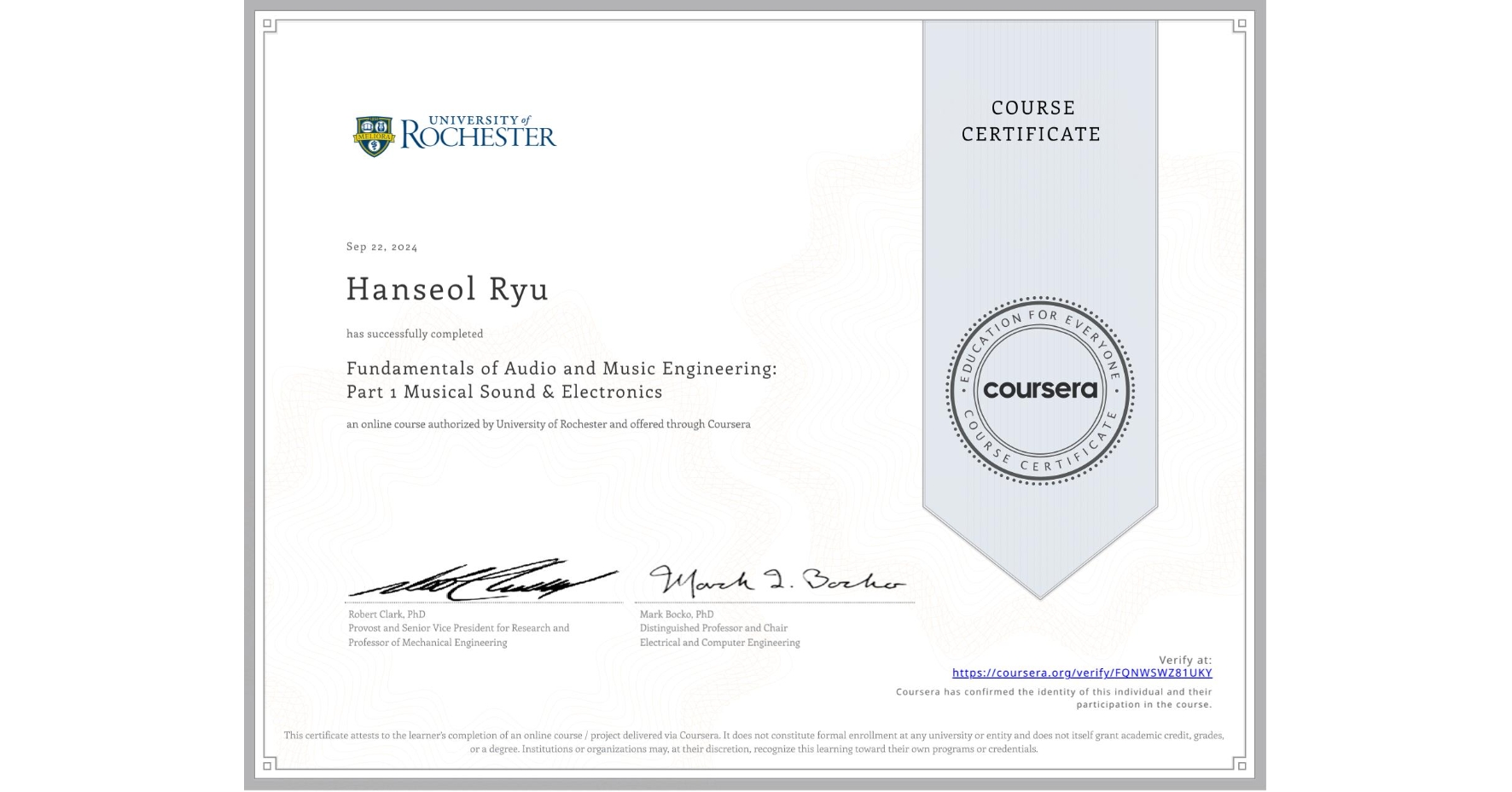Click 'Distinguished Professor and Chair' text
This screenshot has width=1512, height=792.
713,628
